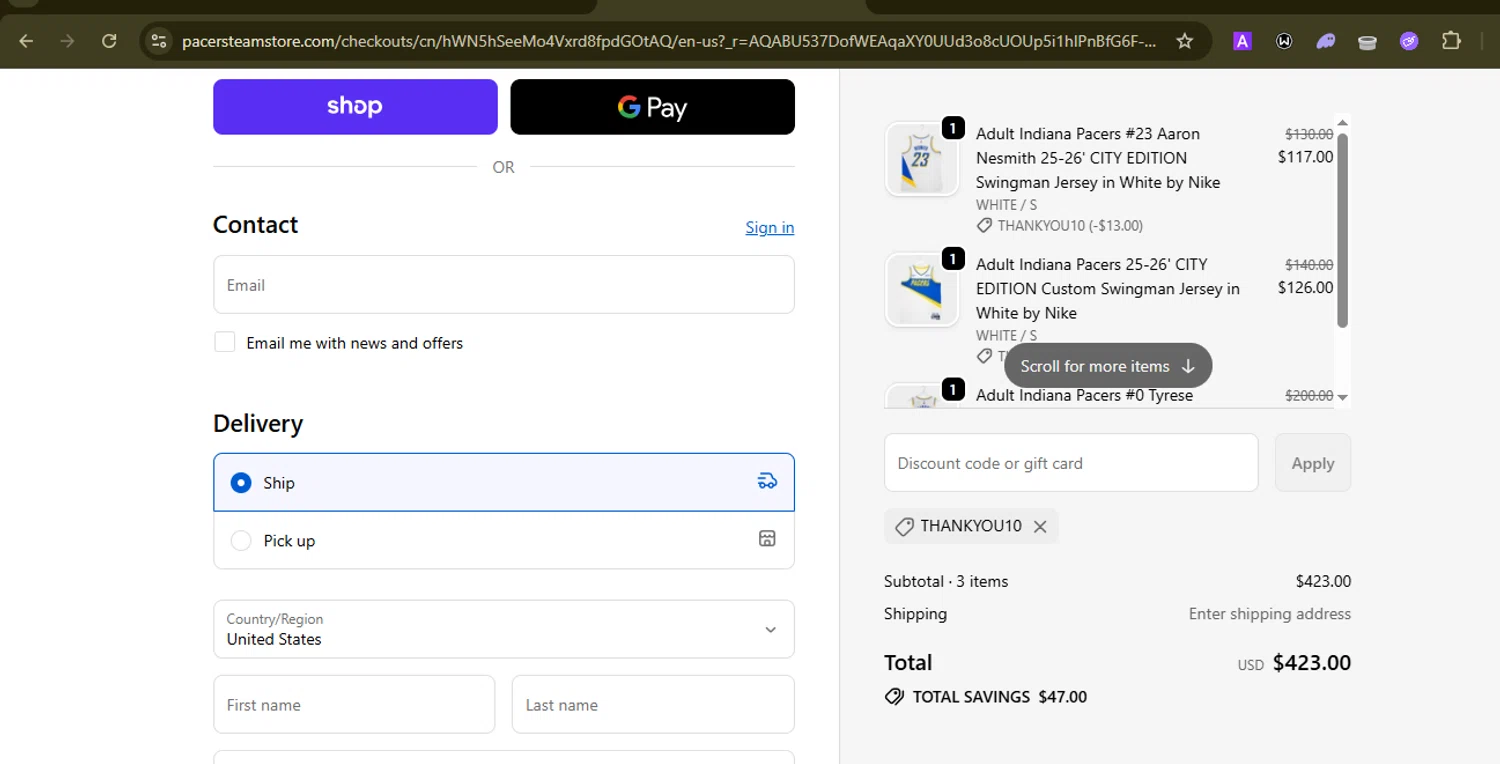Reload the checkout page
This screenshot has height=764, width=1500.
(x=110, y=41)
